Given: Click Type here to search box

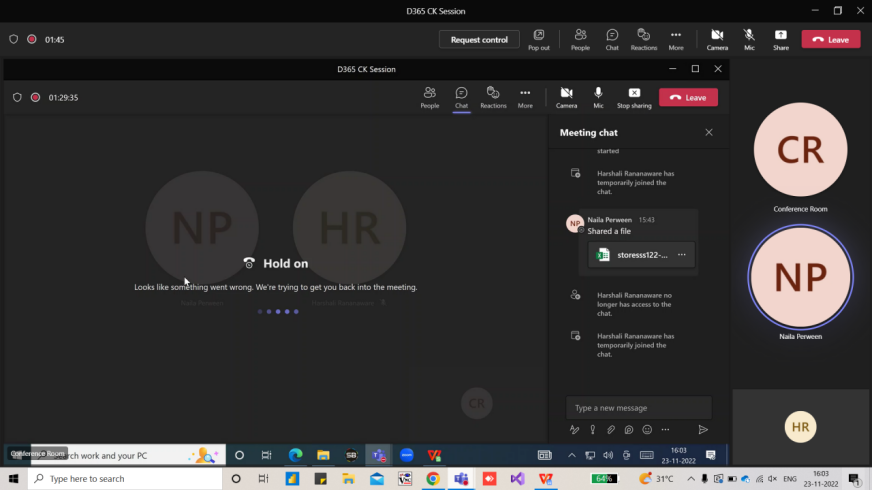Looking at the screenshot, I should (125, 479).
